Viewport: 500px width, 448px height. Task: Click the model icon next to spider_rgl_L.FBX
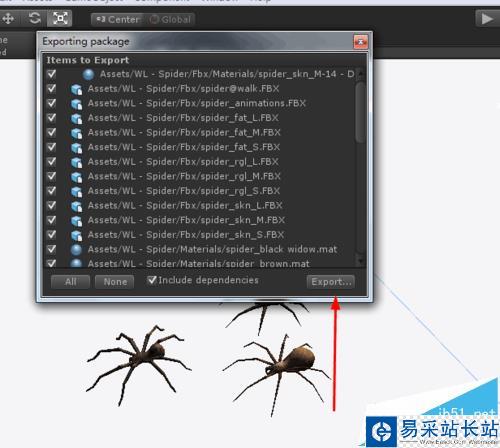tap(76, 163)
